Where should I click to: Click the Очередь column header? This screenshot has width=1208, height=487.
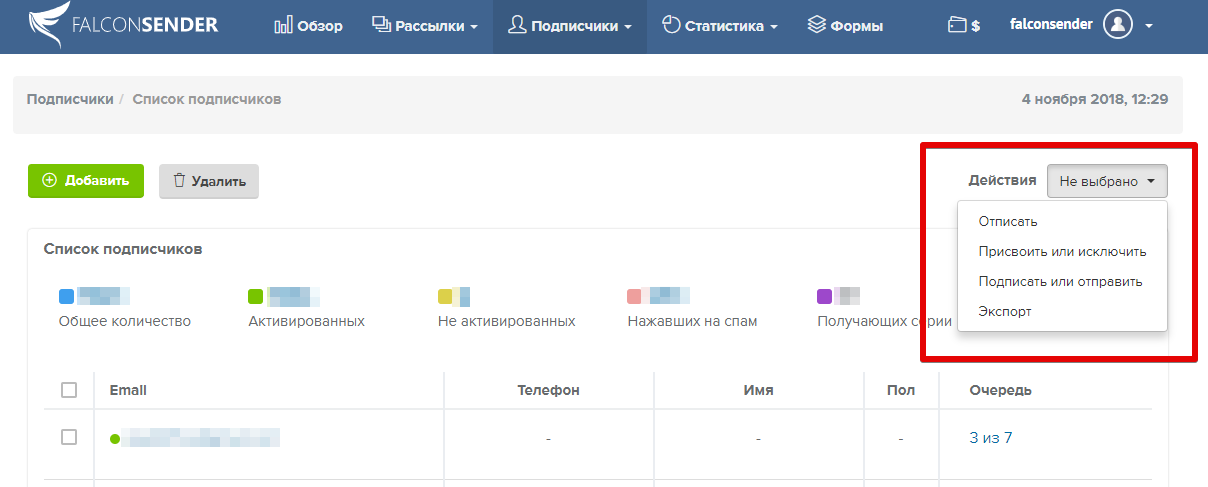tap(1000, 390)
